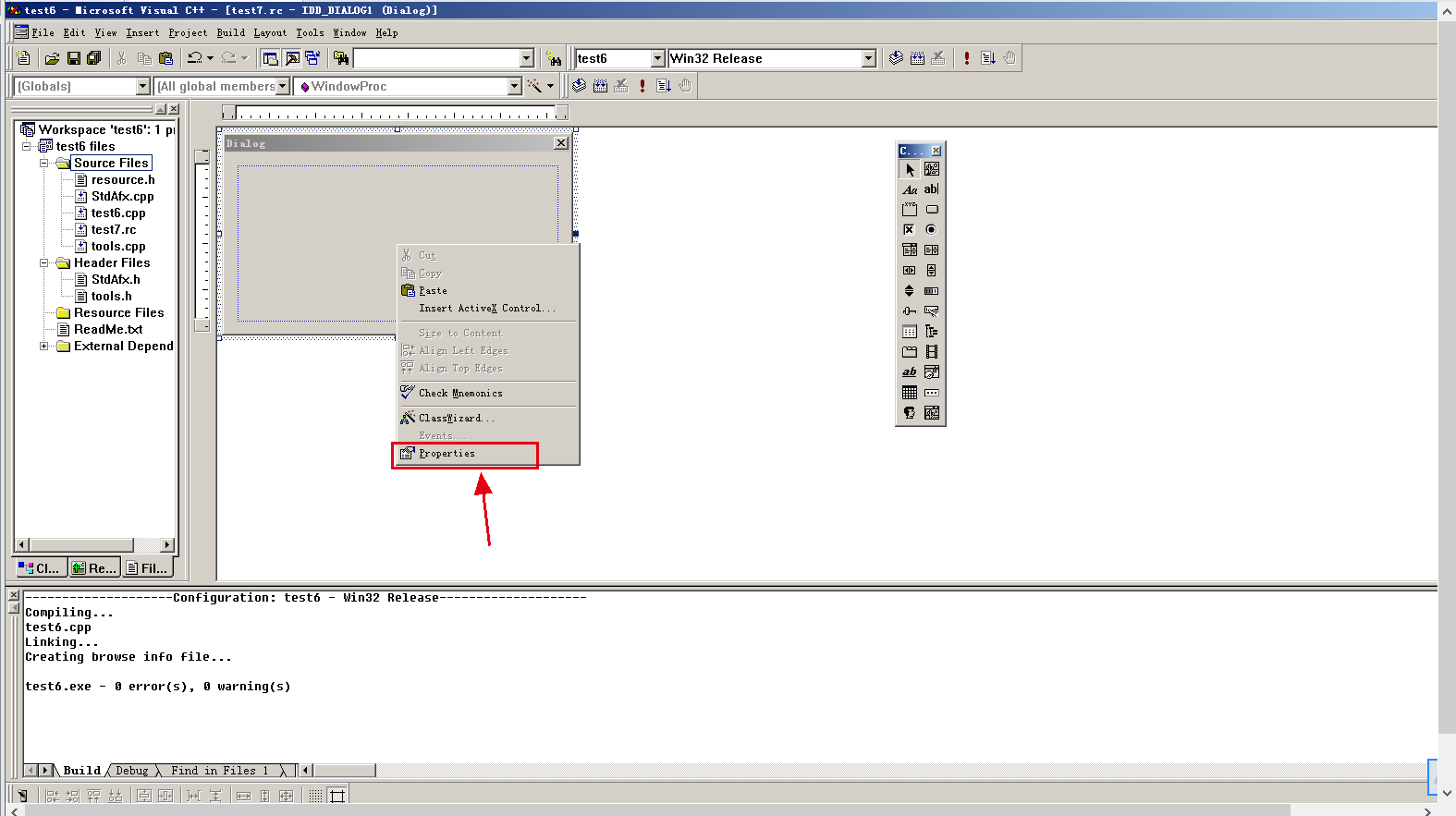Click the Open file toolbar icon
The width and height of the screenshot is (1456, 816).
(x=52, y=58)
